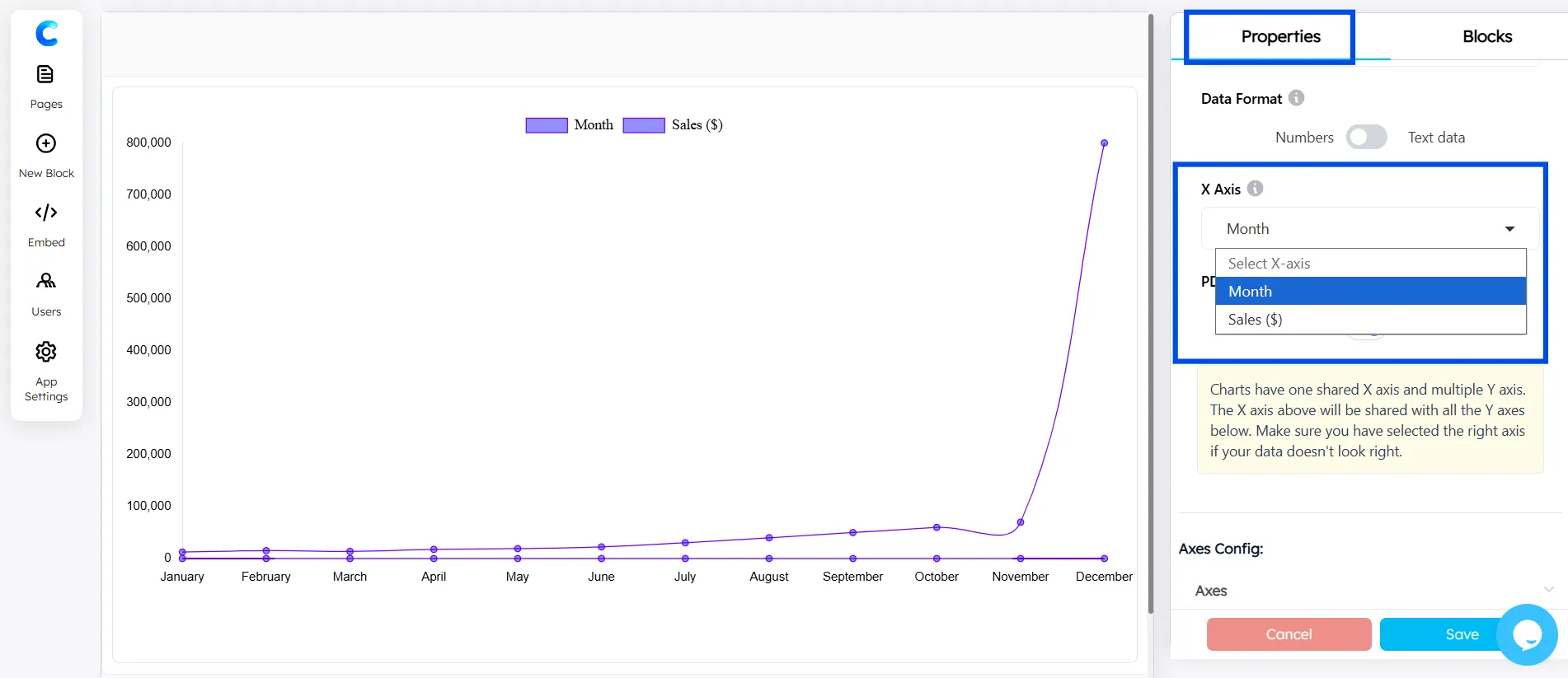Image resolution: width=1568 pixels, height=678 pixels.
Task: Click the X Axis dropdown box
Action: (x=1368, y=229)
